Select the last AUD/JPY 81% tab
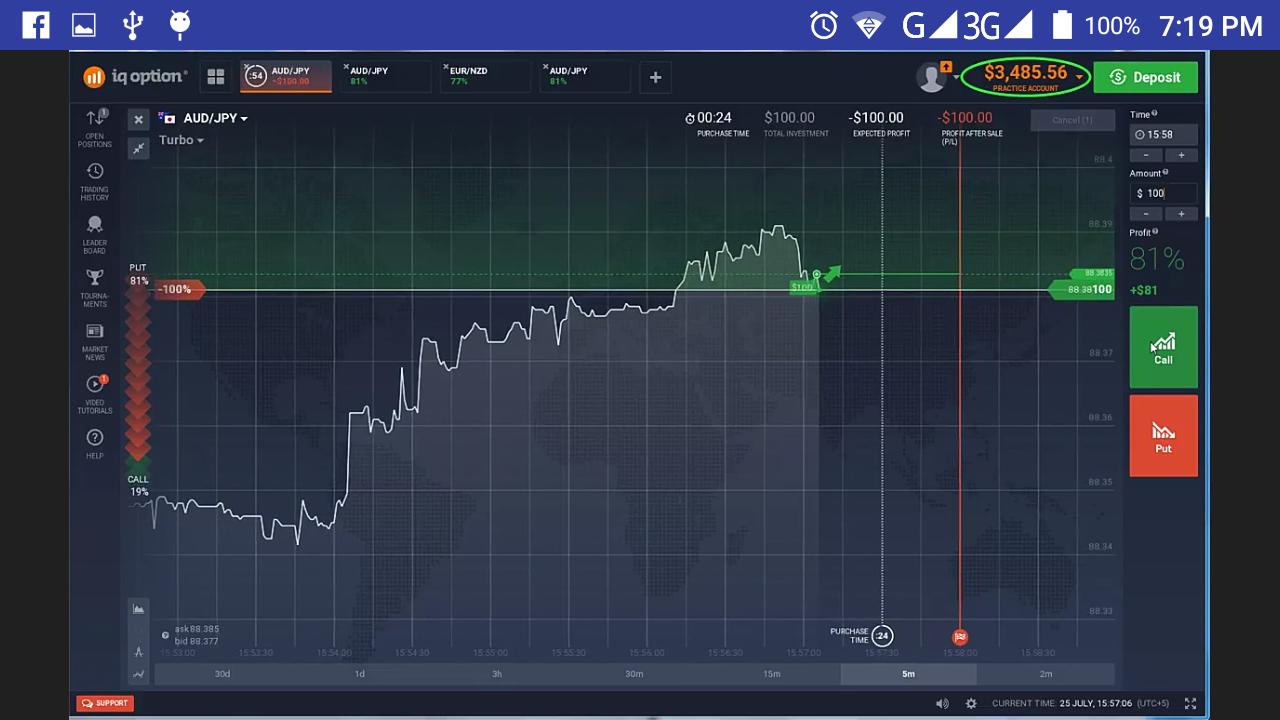This screenshot has width=1280, height=720. [x=585, y=76]
